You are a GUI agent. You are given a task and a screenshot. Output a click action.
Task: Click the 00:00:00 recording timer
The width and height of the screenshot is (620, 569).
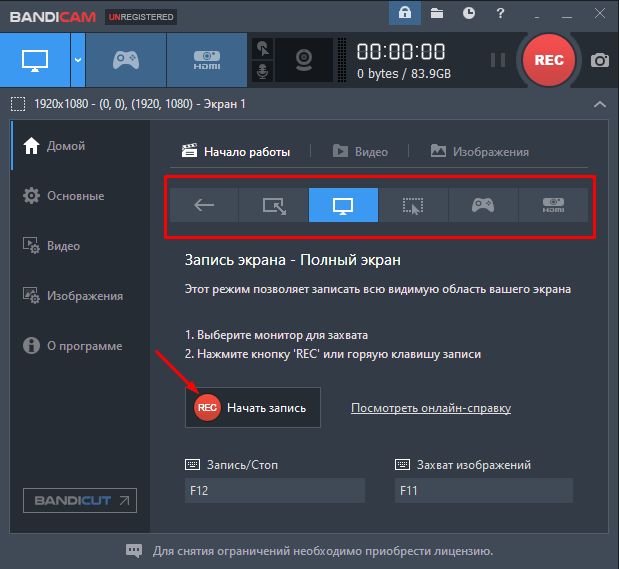(401, 51)
